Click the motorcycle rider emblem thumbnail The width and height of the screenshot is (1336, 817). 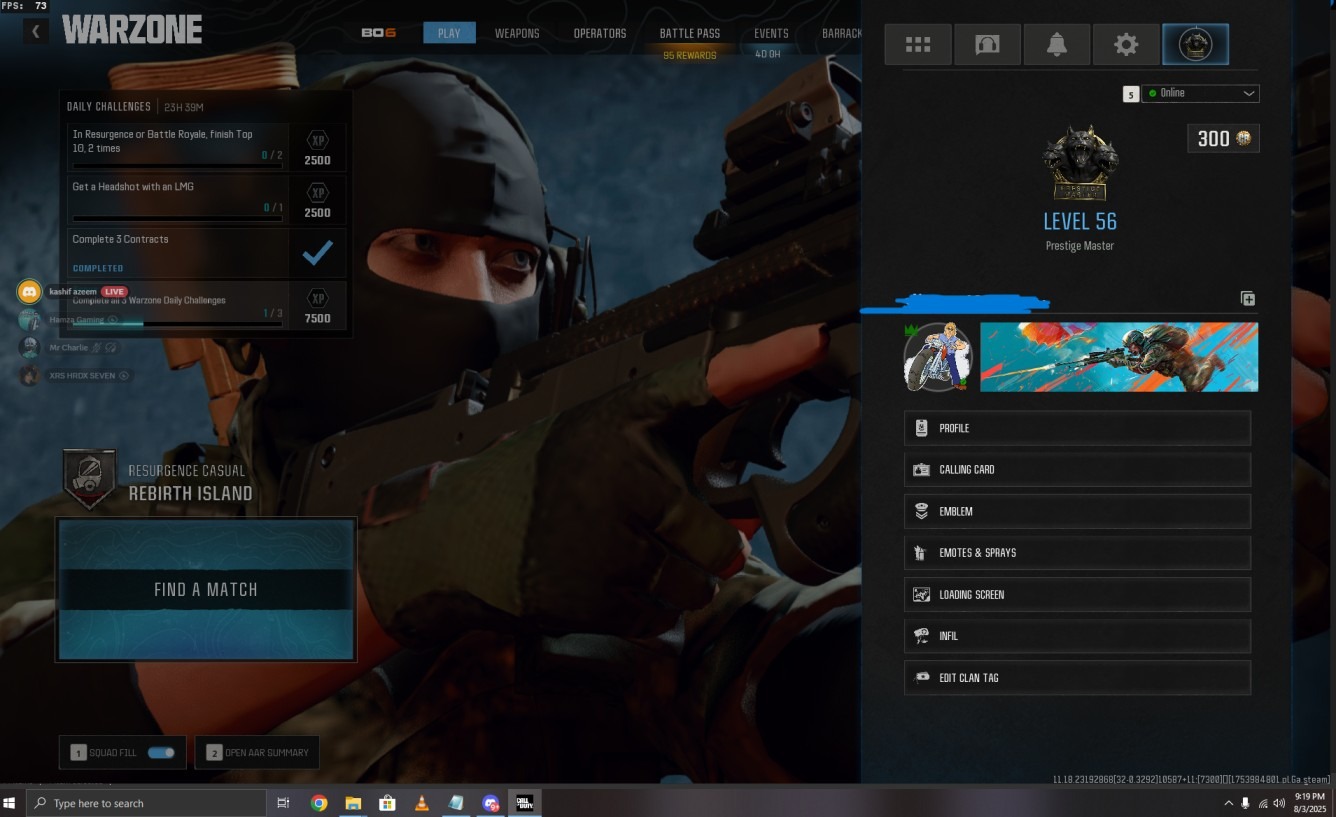(x=938, y=357)
